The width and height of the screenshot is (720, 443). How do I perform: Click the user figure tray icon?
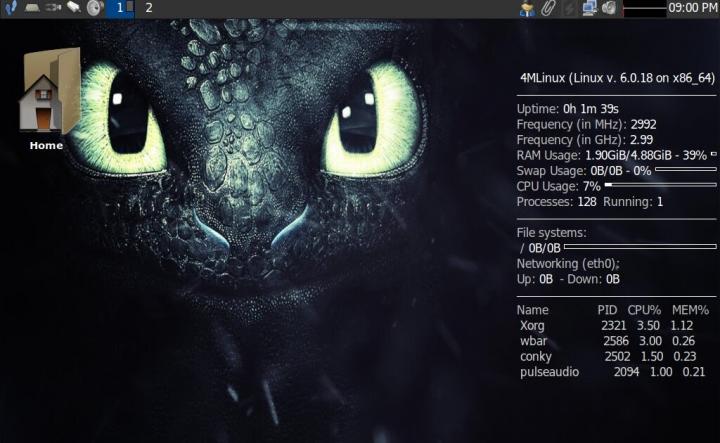click(x=527, y=8)
